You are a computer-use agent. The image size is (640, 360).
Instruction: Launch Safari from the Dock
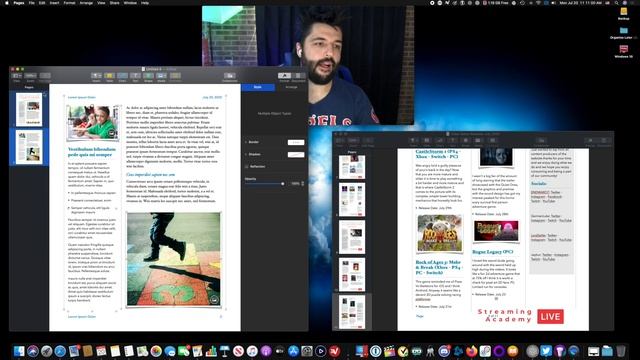click(x=60, y=351)
